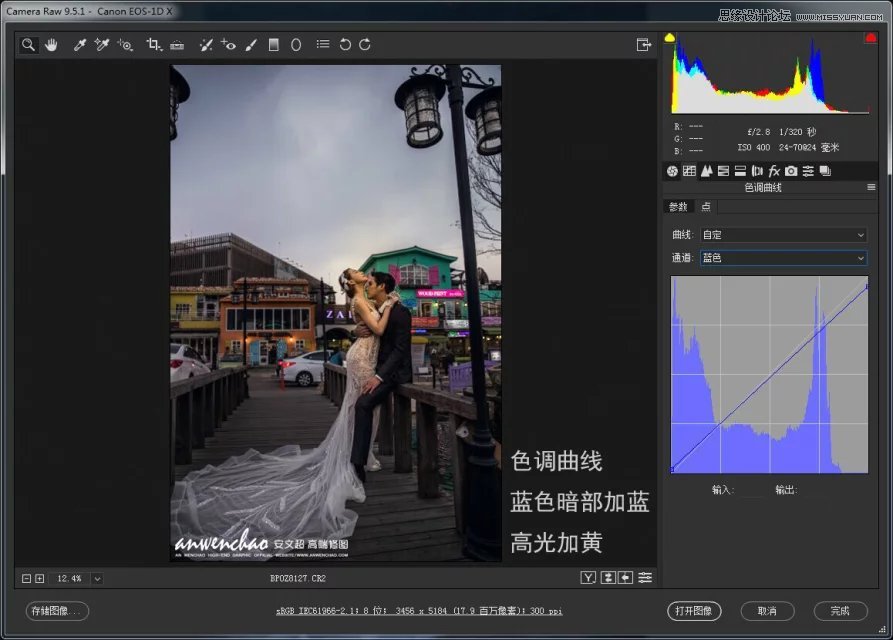Select the Graduated Filter tool
893x640 pixels.
pos(274,44)
